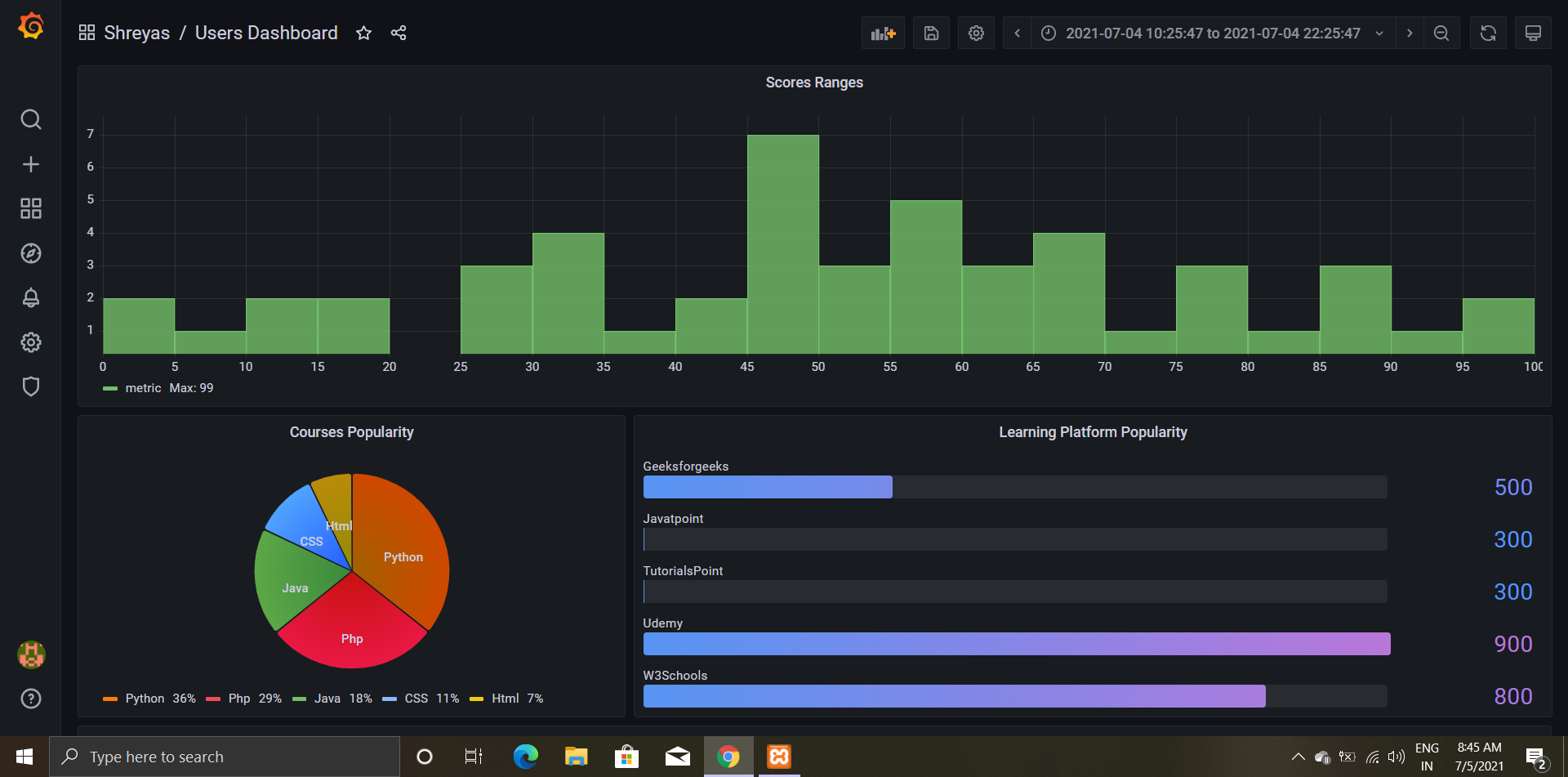Open the Shreyas breadcrumb
Image resolution: width=1568 pixels, height=777 pixels.
click(x=136, y=33)
